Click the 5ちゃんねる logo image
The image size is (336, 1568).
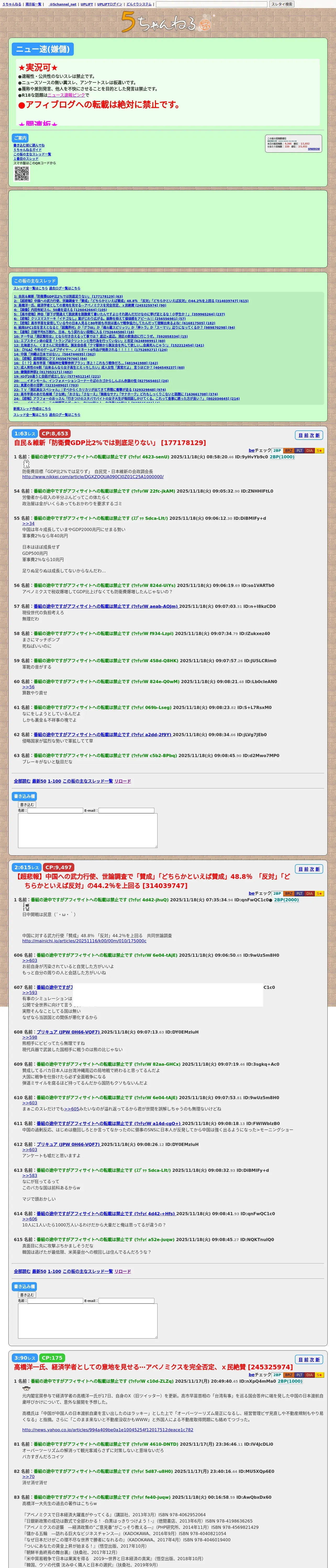(168, 22)
